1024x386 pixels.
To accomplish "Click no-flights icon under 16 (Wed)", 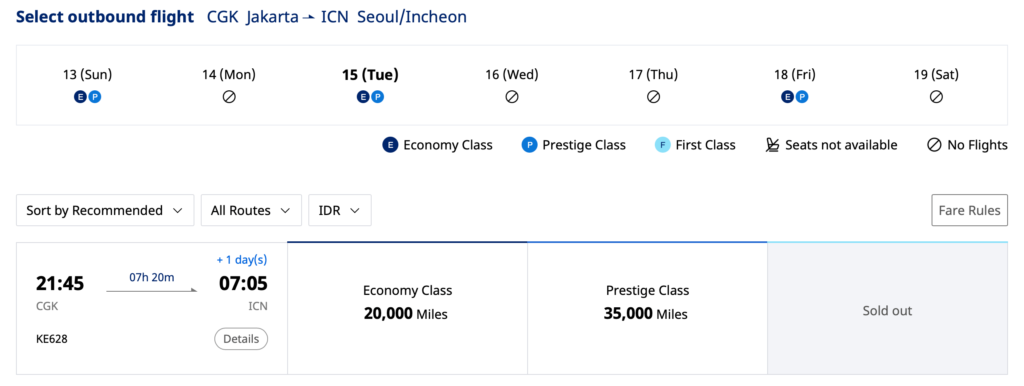I will tap(512, 97).
